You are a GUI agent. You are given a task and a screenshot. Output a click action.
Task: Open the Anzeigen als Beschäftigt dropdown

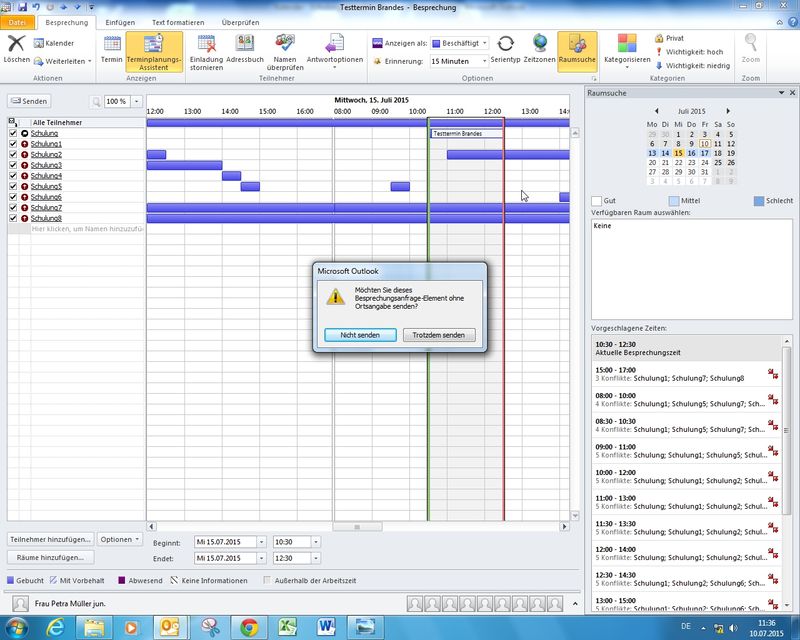(x=485, y=44)
